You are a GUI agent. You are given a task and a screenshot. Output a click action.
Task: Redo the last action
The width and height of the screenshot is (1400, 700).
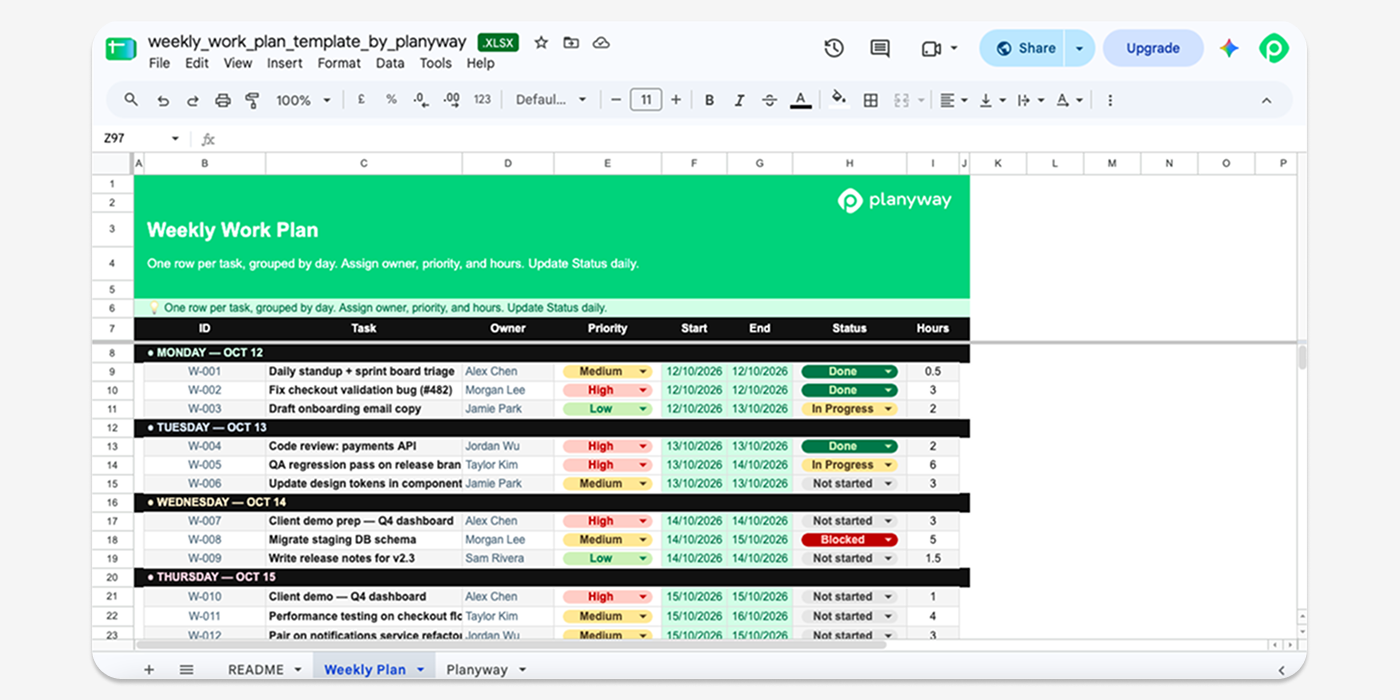point(193,100)
